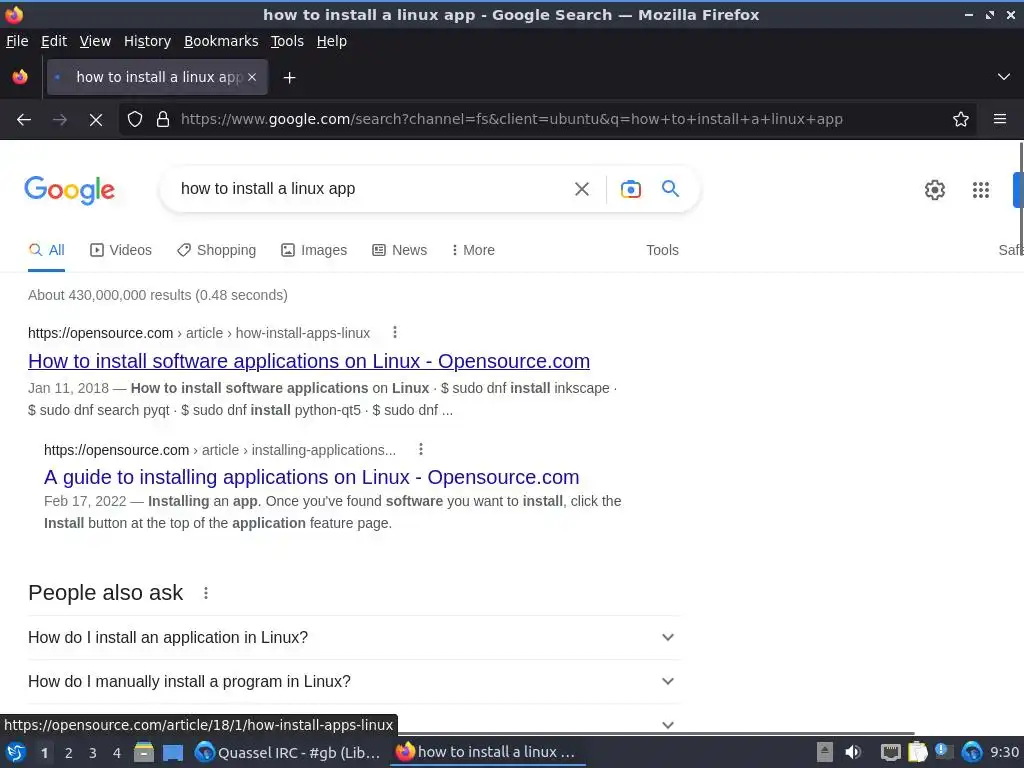Screen dimensions: 1024x768
Task: Switch to desktop workspace 2
Action: 69,753
